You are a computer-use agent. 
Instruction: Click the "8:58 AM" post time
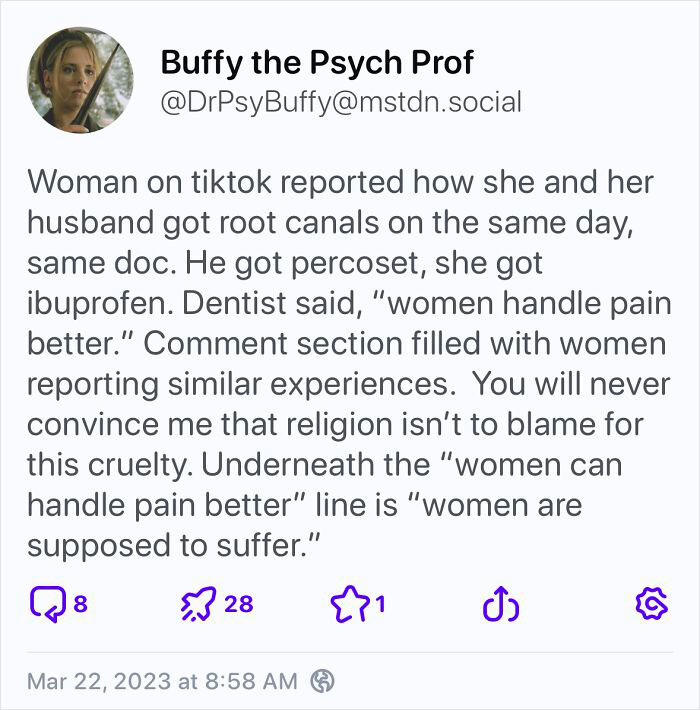click(251, 681)
